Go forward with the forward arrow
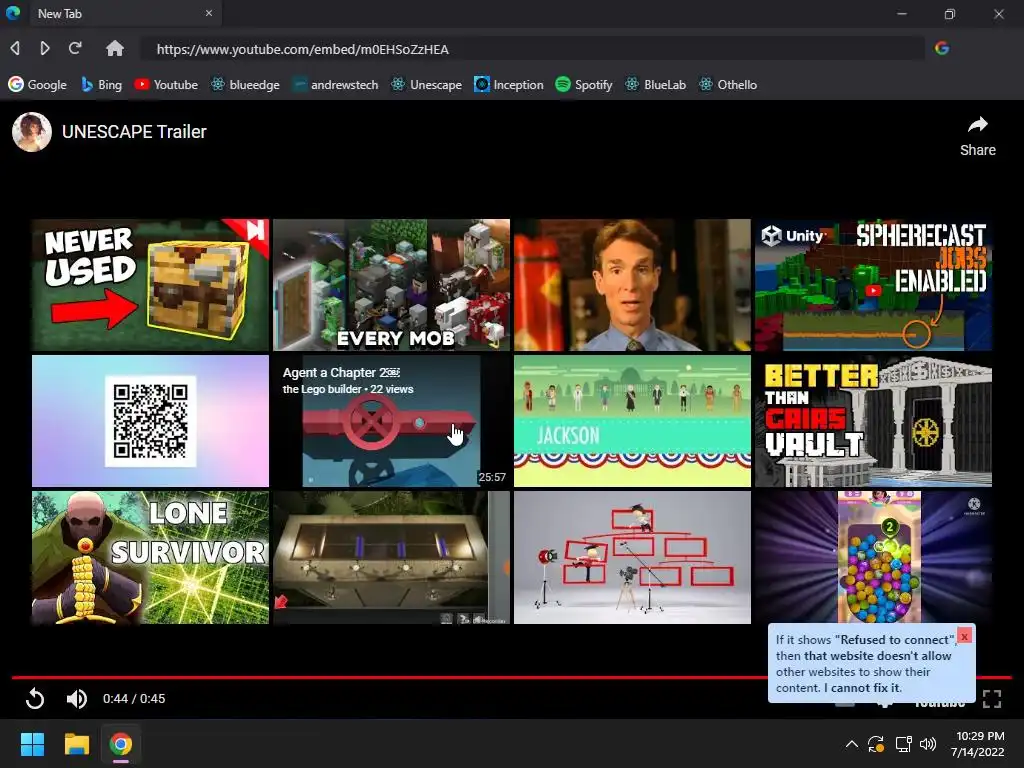Viewport: 1024px width, 768px height. click(44, 48)
